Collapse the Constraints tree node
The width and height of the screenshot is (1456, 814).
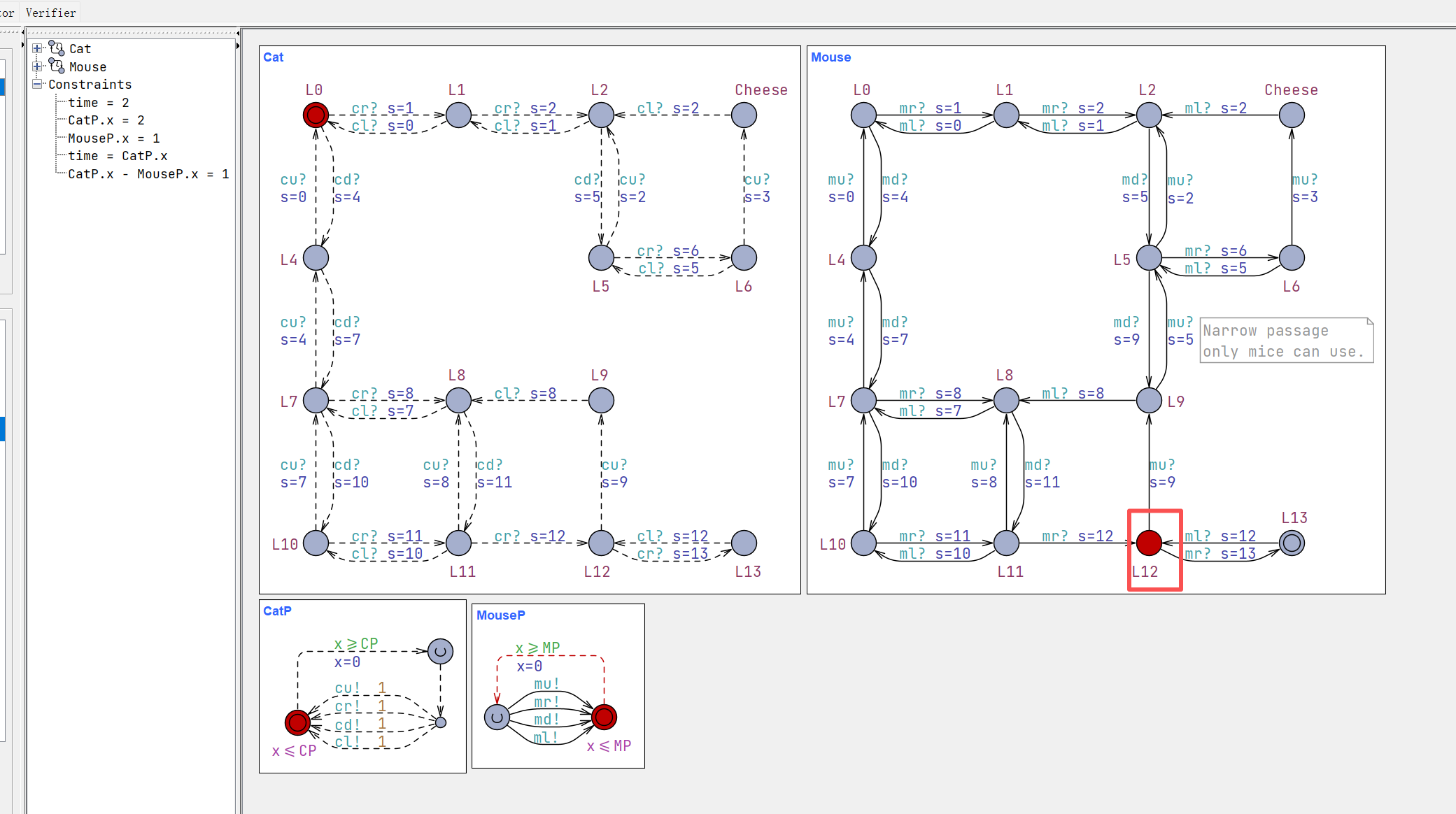(37, 84)
